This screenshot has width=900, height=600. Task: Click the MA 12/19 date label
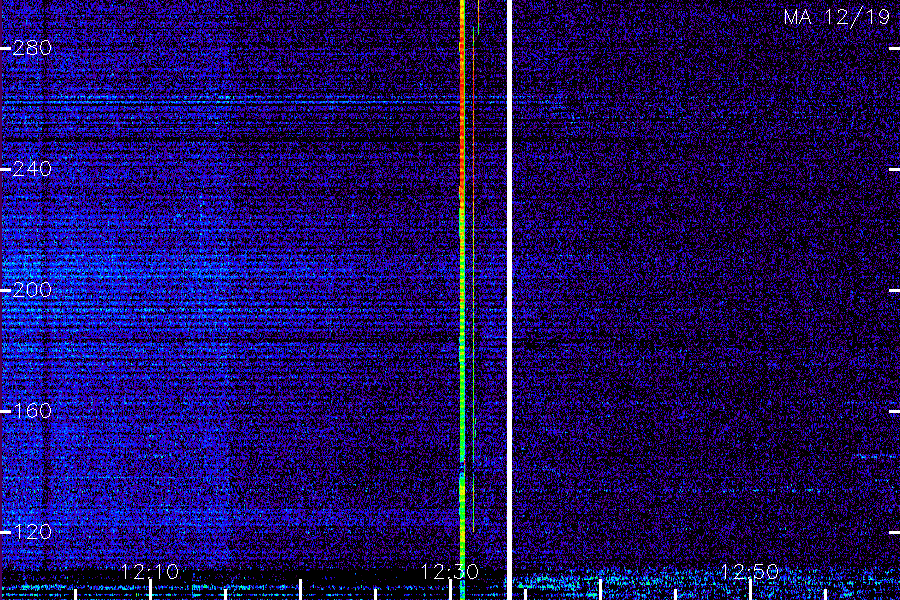click(x=837, y=17)
